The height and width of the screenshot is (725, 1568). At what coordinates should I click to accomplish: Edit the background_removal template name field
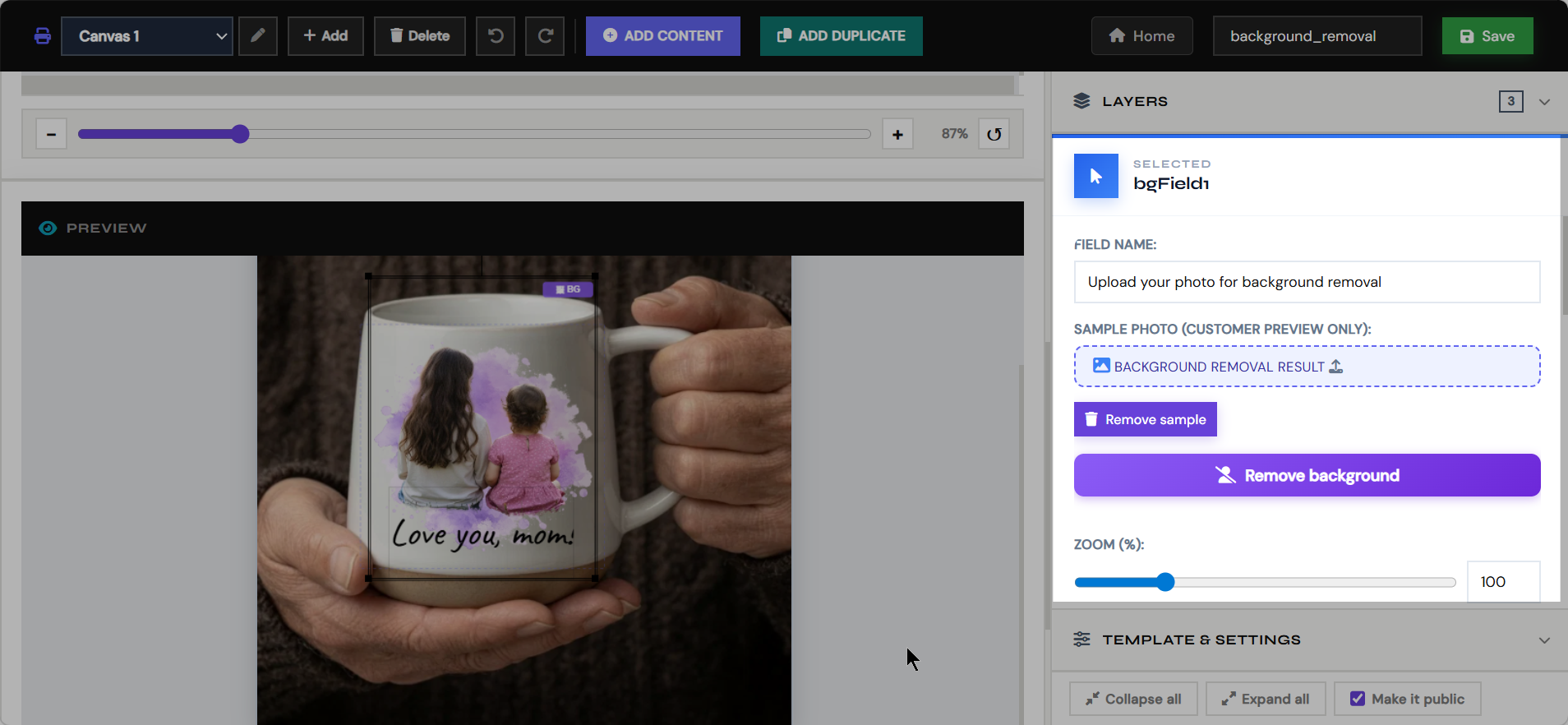pos(1317,36)
